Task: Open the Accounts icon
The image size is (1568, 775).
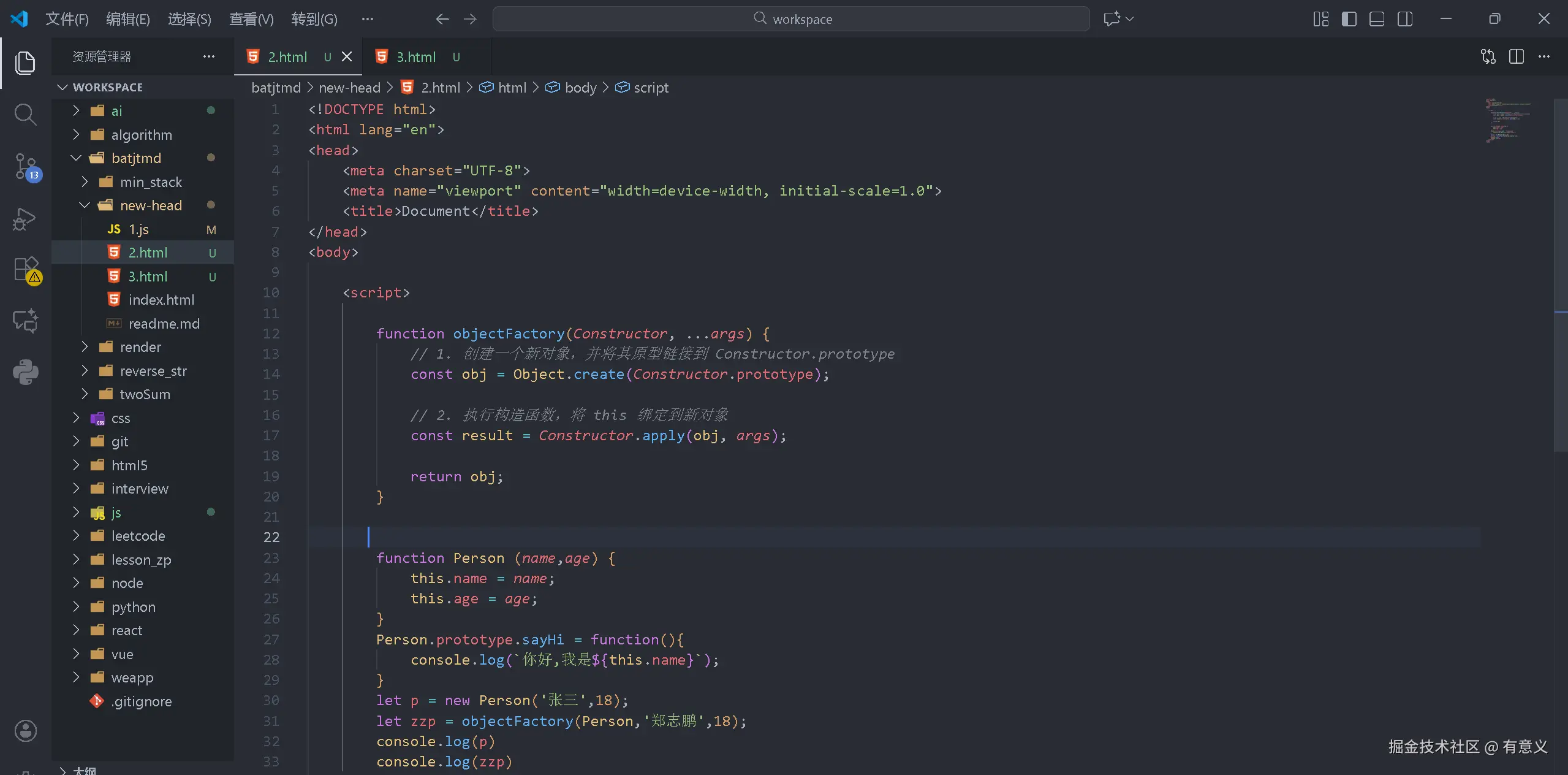Action: (25, 730)
